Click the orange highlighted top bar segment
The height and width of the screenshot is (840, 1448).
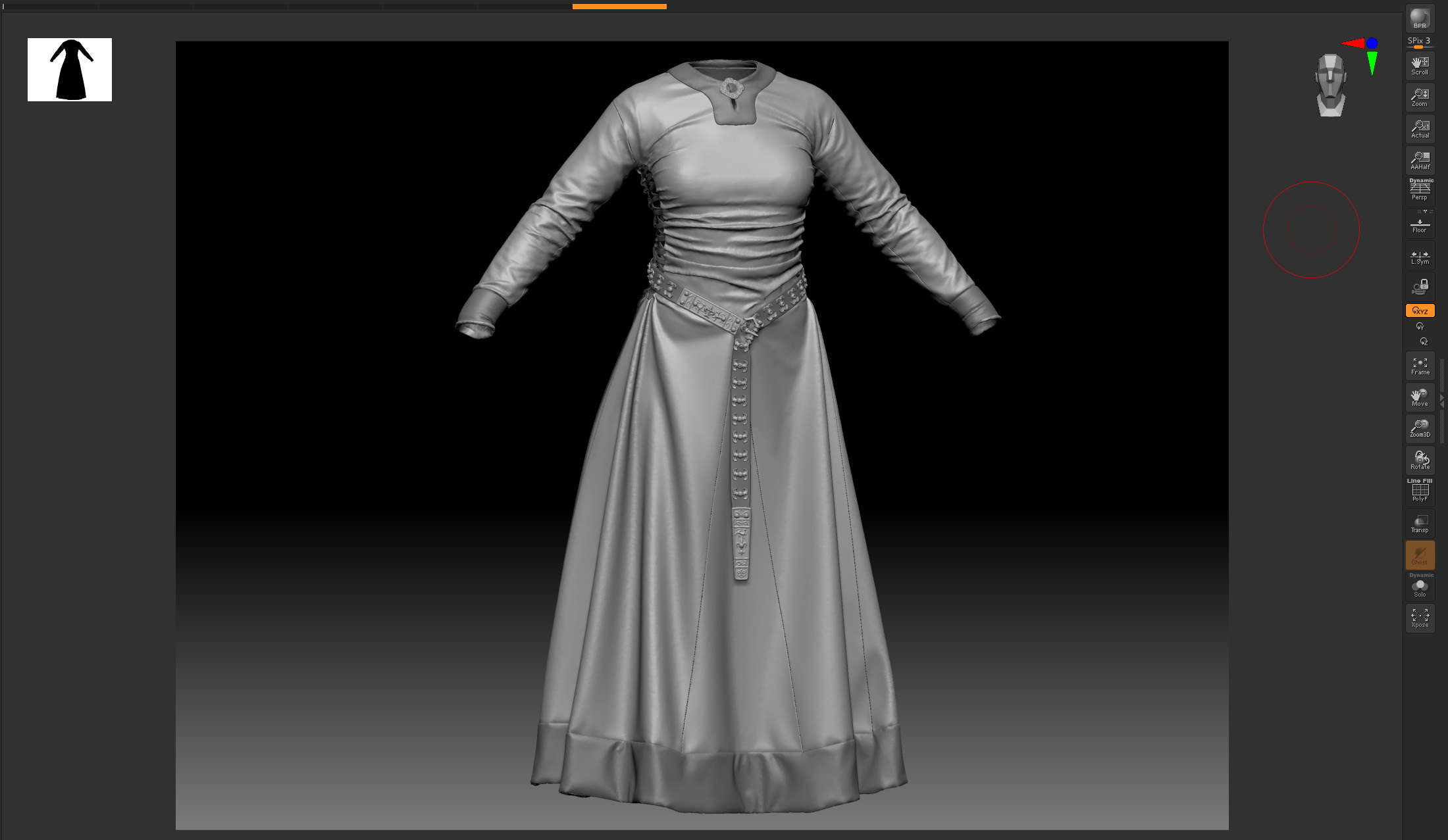click(x=619, y=7)
